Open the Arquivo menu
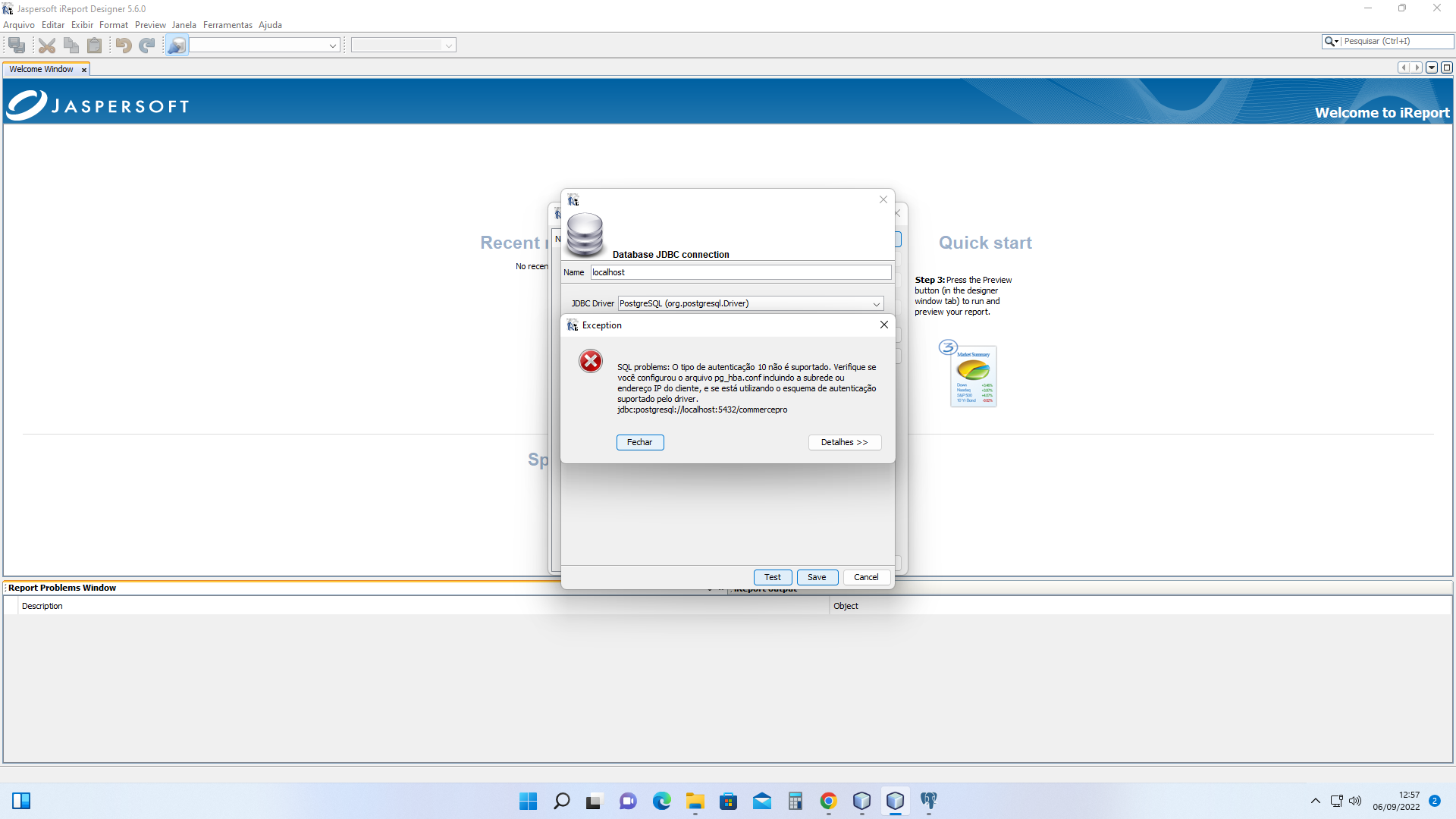 point(19,25)
